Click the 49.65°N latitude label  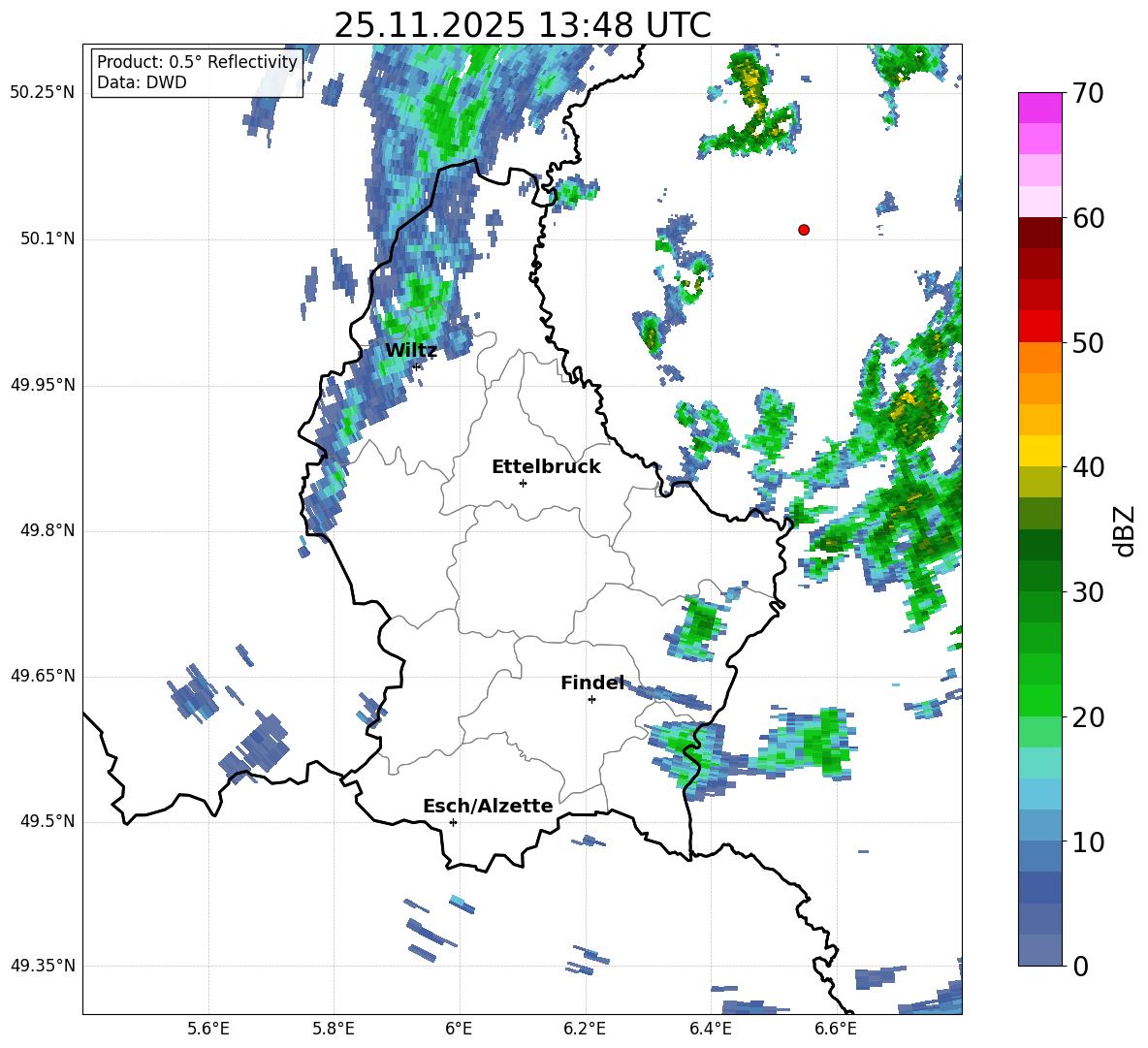[x=43, y=676]
